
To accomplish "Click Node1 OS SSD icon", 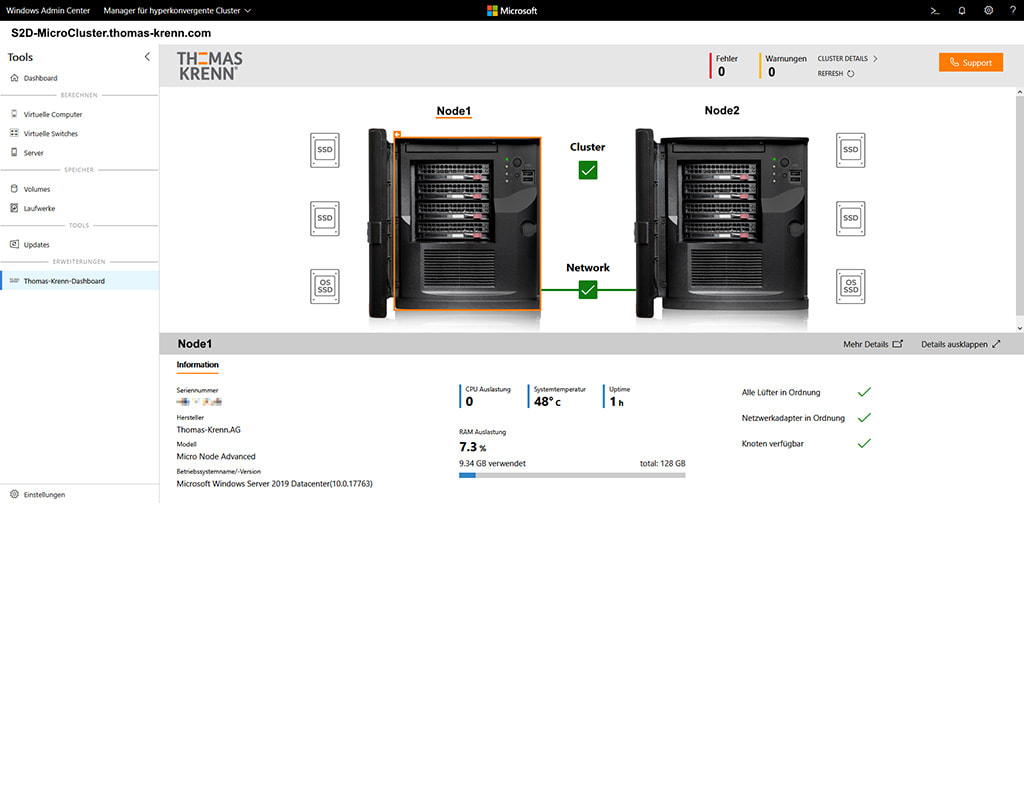I will (x=325, y=287).
